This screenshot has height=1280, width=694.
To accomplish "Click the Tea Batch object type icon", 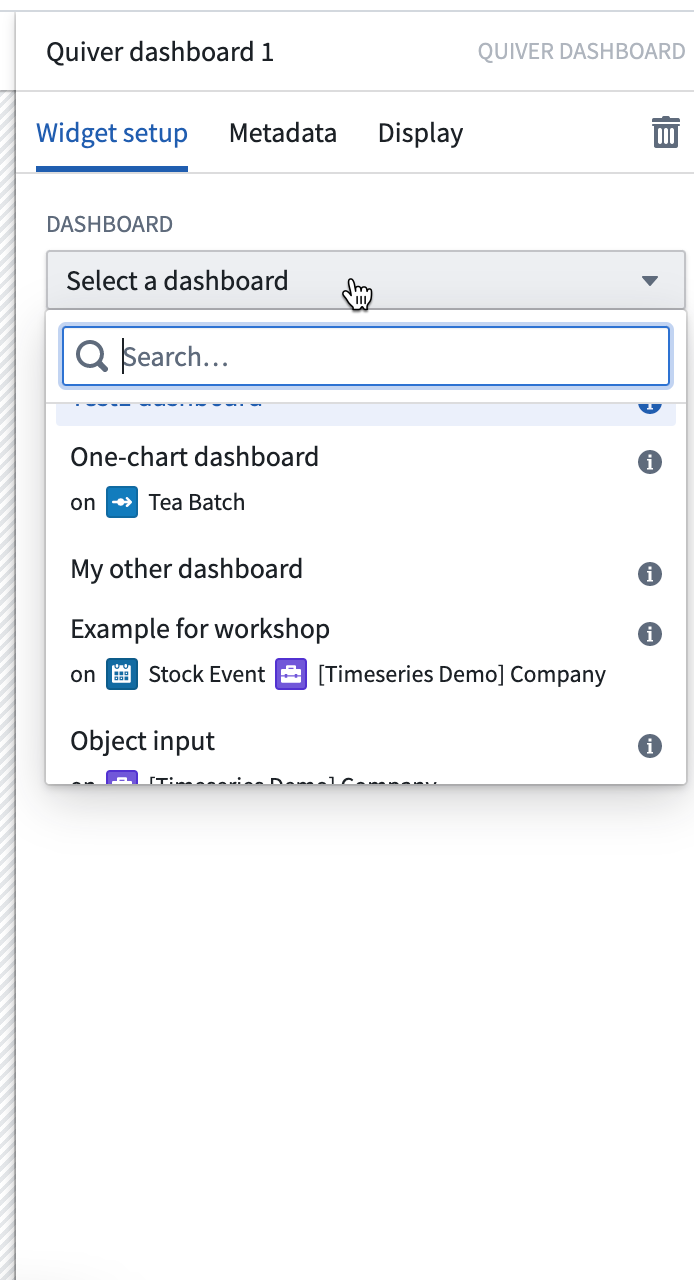I will coord(122,502).
